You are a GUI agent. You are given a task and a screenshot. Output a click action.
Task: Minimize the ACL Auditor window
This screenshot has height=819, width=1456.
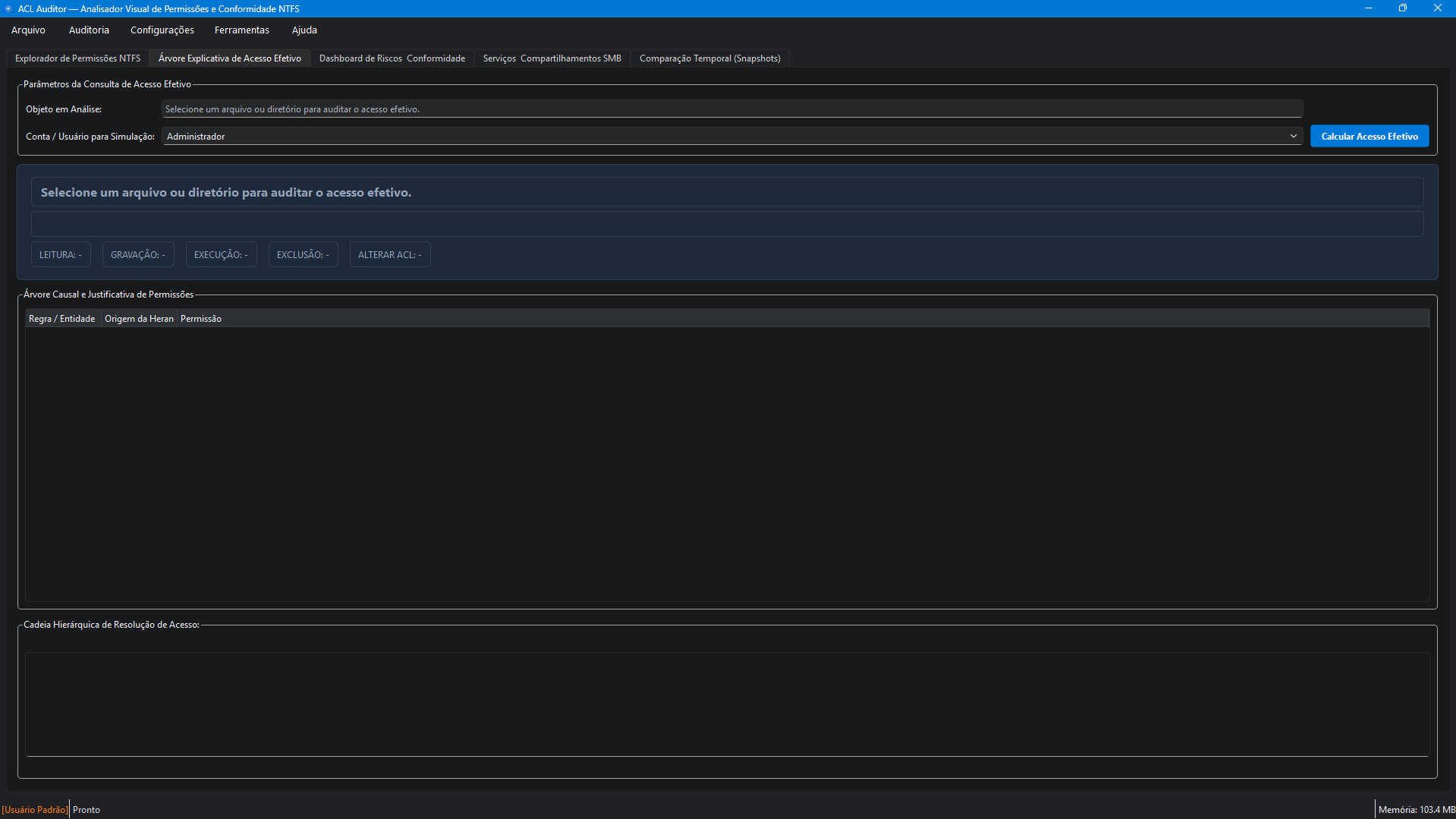[x=1369, y=8]
